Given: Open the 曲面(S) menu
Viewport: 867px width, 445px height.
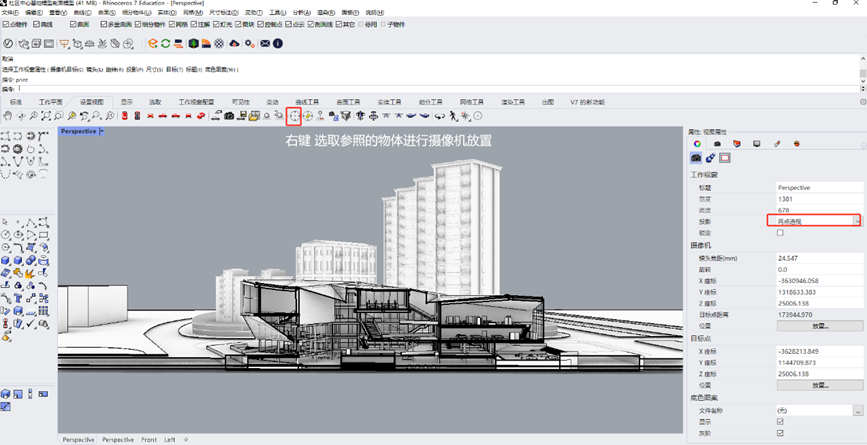Looking at the screenshot, I should click(107, 12).
